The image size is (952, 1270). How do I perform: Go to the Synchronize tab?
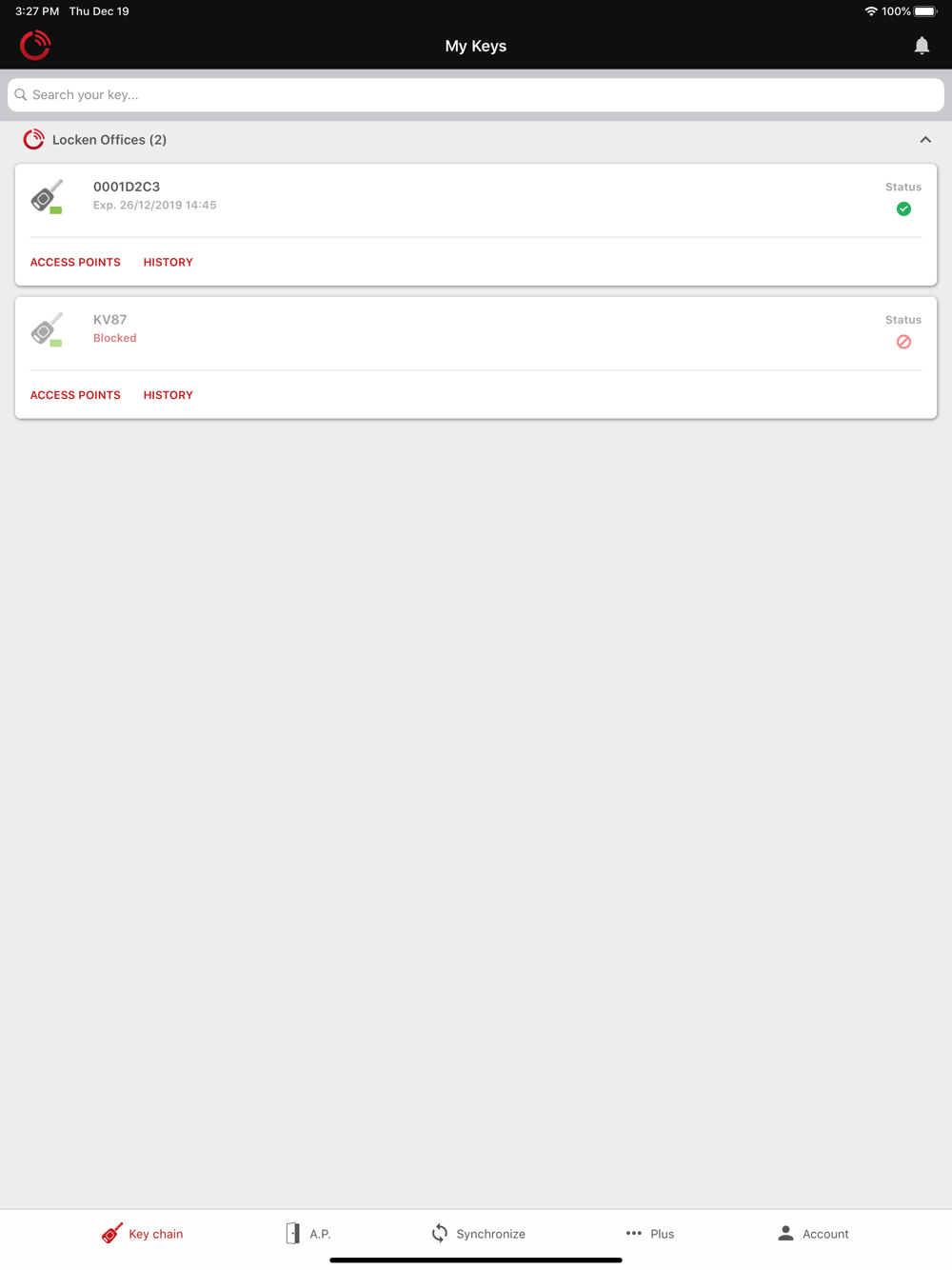pos(478,1234)
